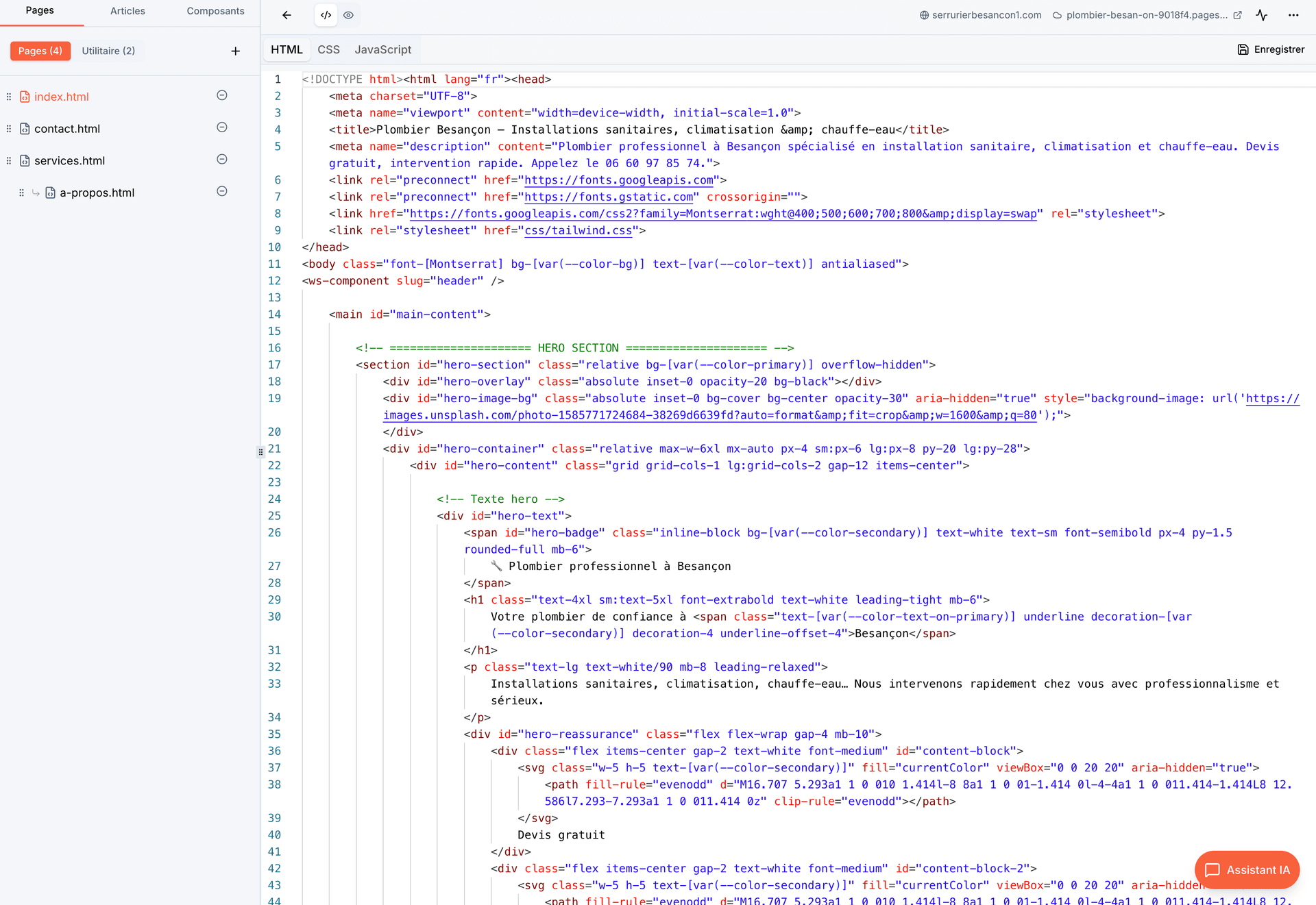Place cursor on the title tag line
This screenshot has width=1316, height=905.
pos(639,129)
